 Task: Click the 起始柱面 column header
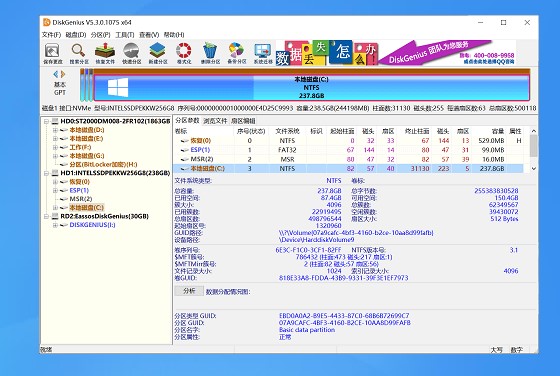341,131
